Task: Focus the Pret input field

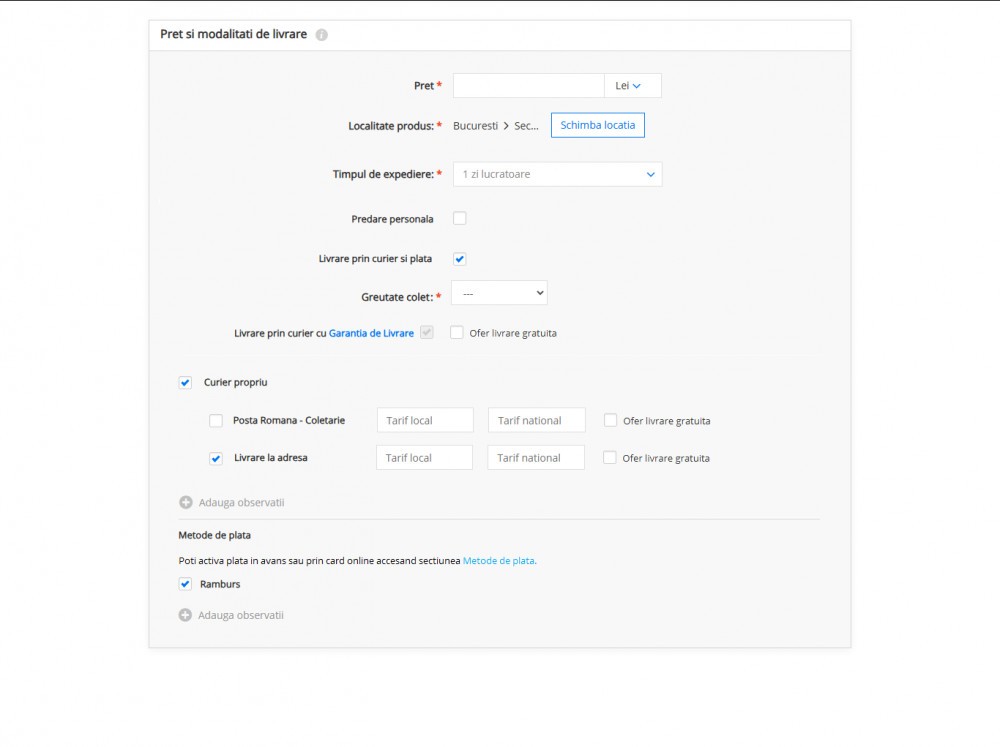Action: pos(529,85)
